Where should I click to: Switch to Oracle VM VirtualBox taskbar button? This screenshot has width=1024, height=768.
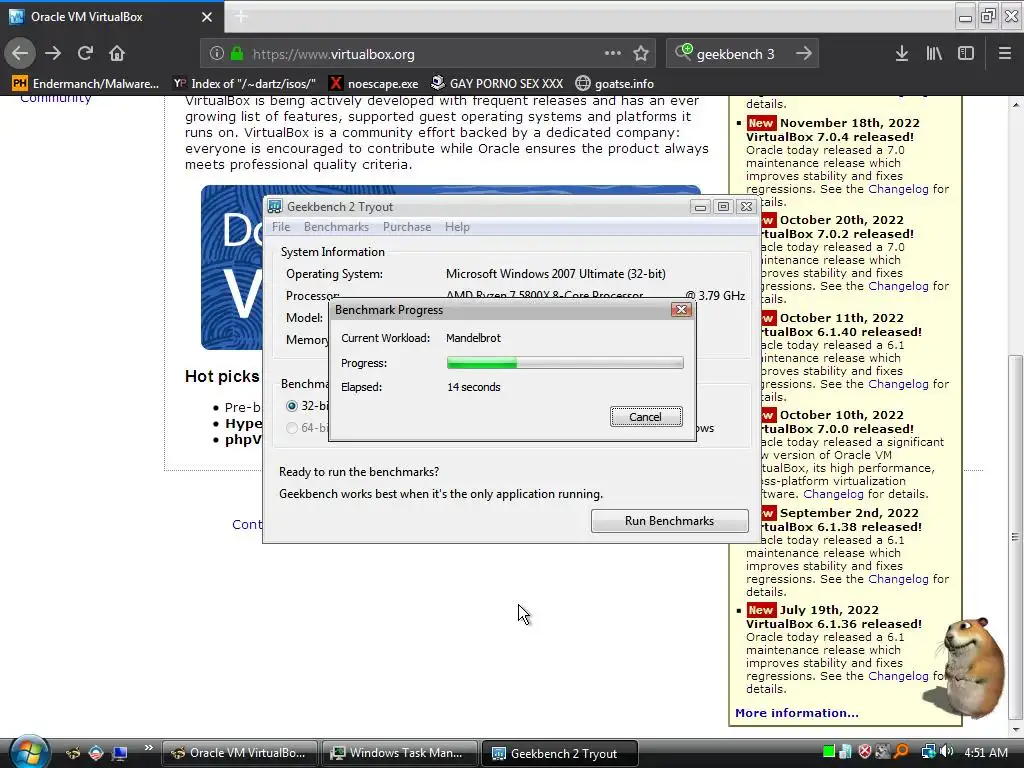pos(239,753)
